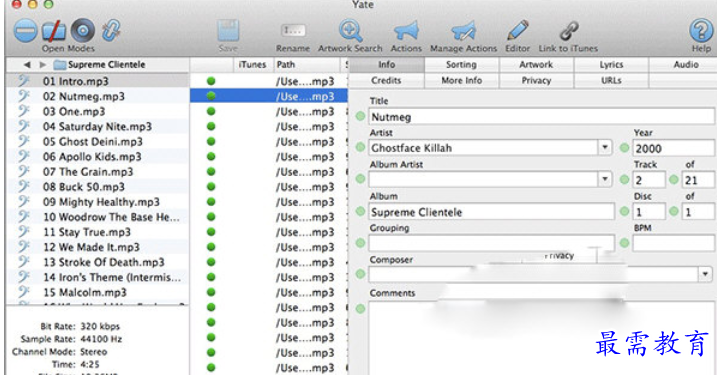
Task: Open the More Info tab
Action: point(461,80)
